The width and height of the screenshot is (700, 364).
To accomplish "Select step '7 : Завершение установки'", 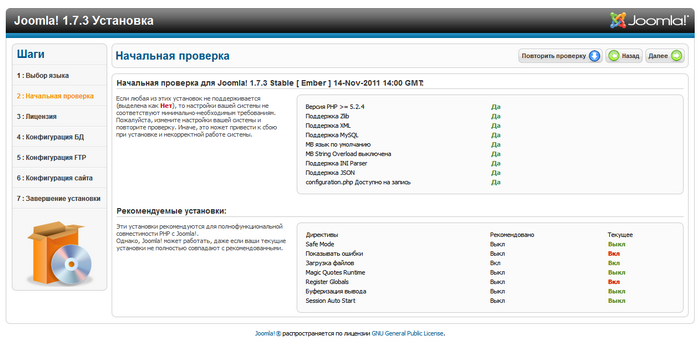I will click(x=58, y=198).
